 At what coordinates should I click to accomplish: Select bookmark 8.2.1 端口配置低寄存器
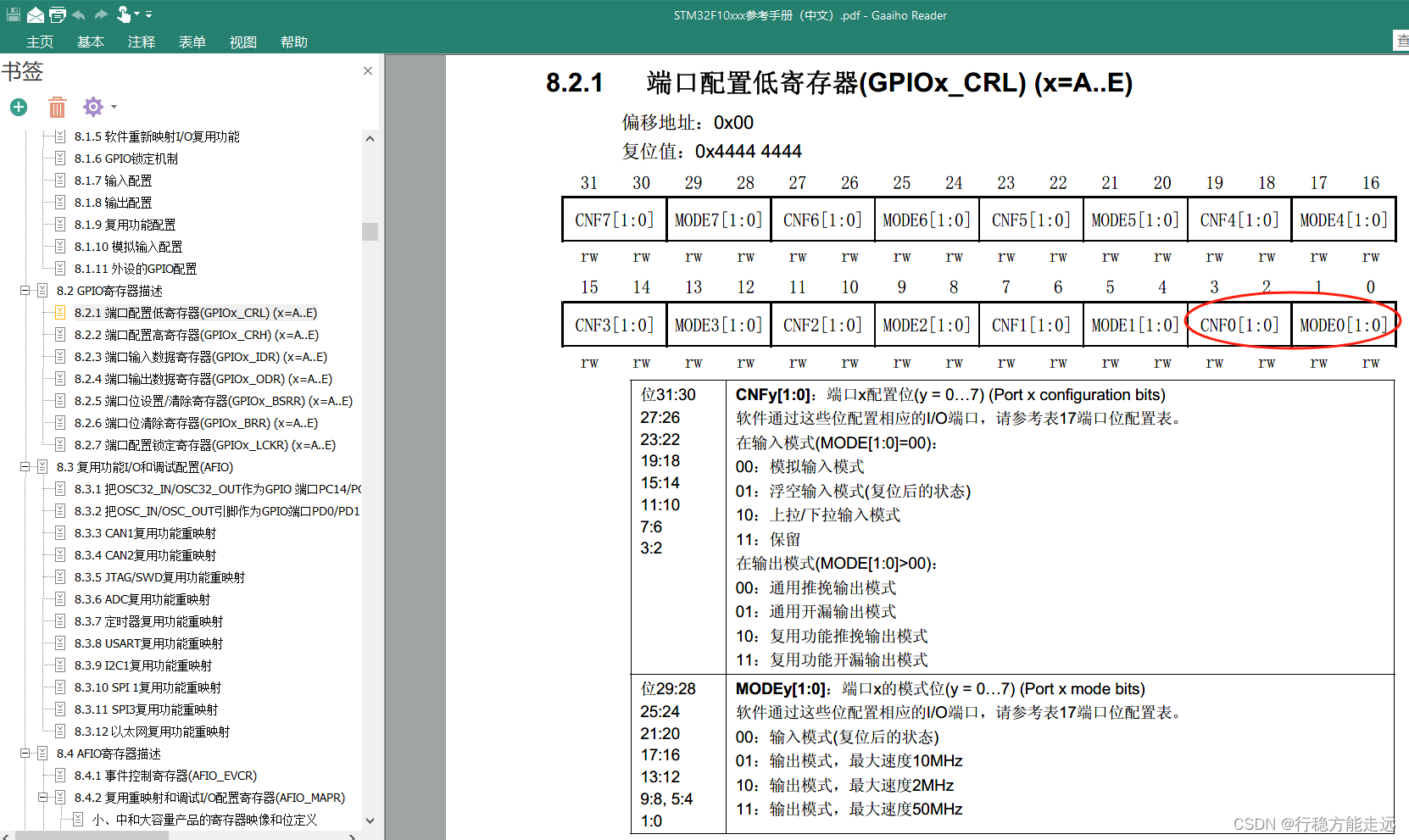pos(196,313)
